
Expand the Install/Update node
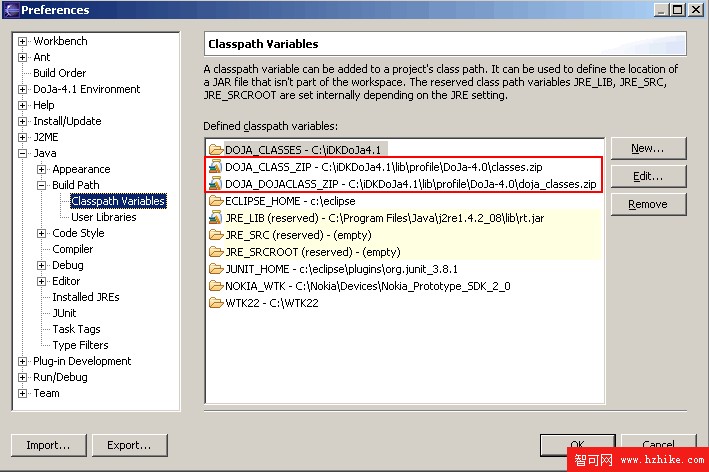[22, 121]
